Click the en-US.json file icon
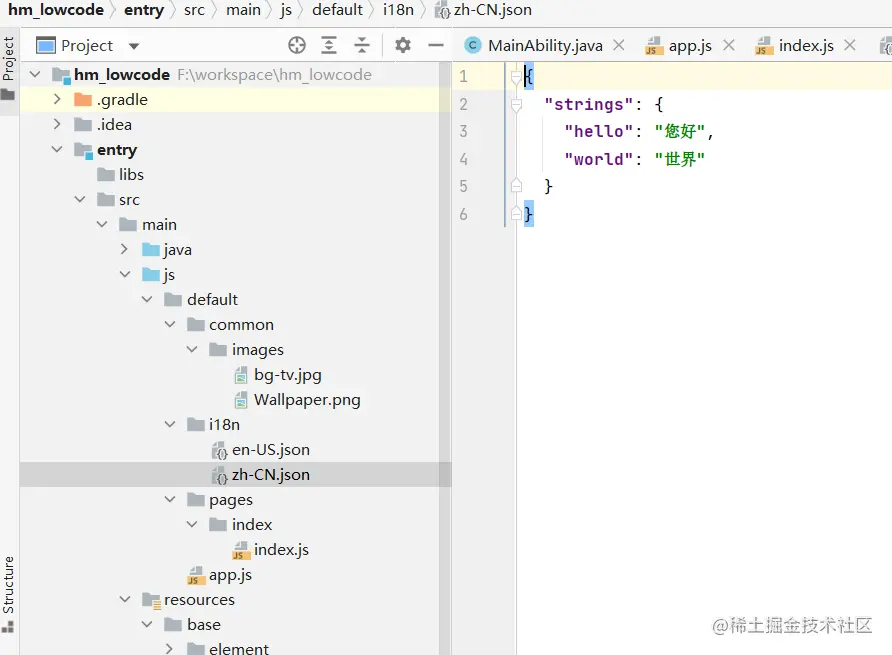Viewport: 892px width, 655px height. point(220,451)
